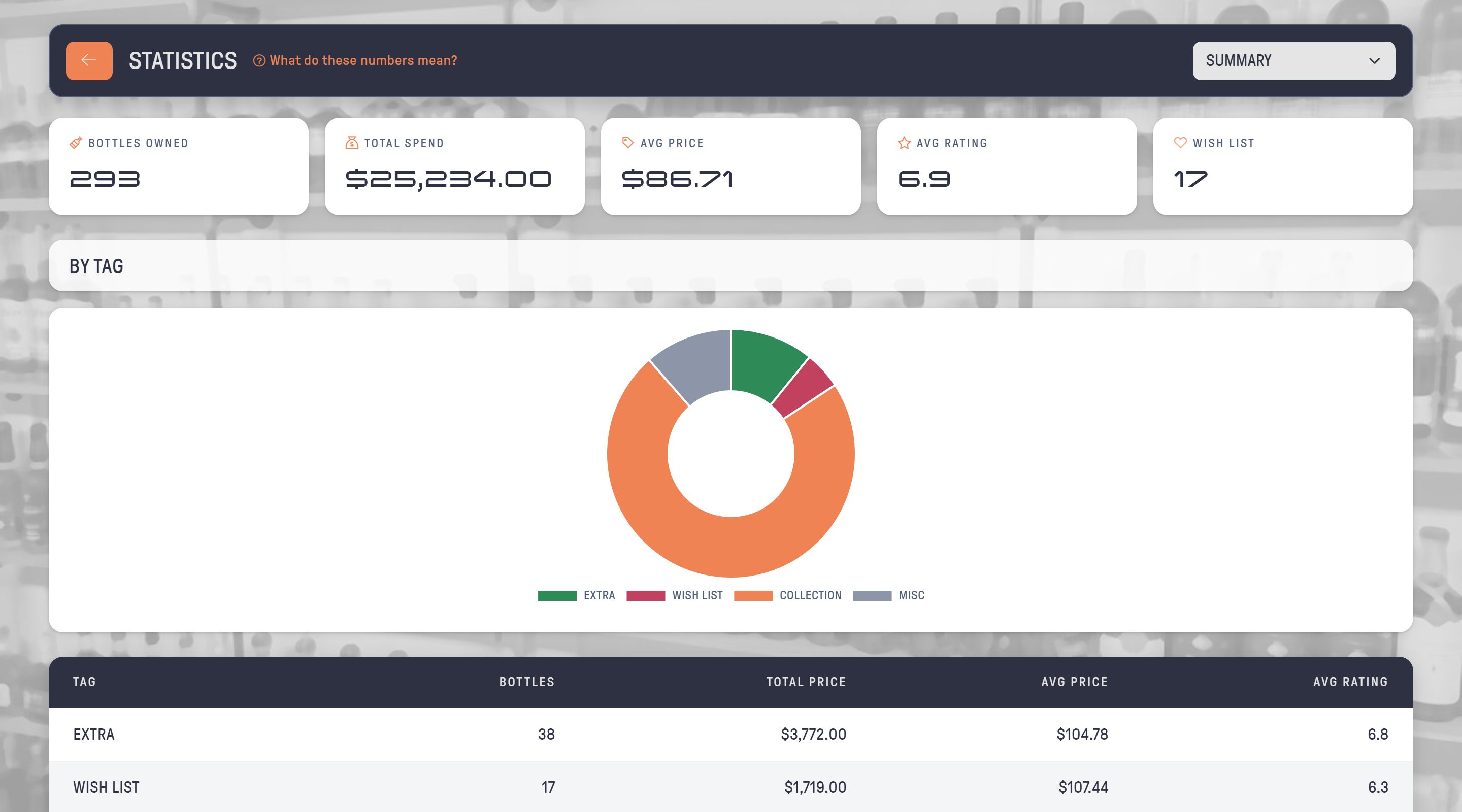Screen dimensions: 1462x812
Task: Click the money bag icon on Total Spend
Action: [x=352, y=143]
